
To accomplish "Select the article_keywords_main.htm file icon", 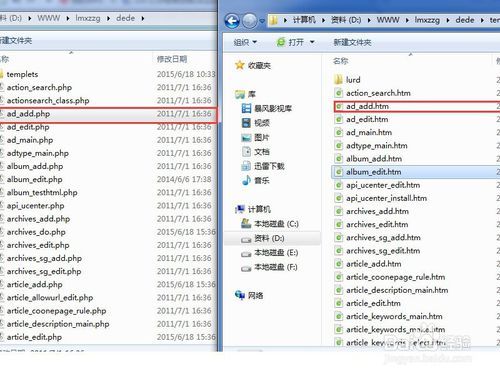I will coord(339,316).
